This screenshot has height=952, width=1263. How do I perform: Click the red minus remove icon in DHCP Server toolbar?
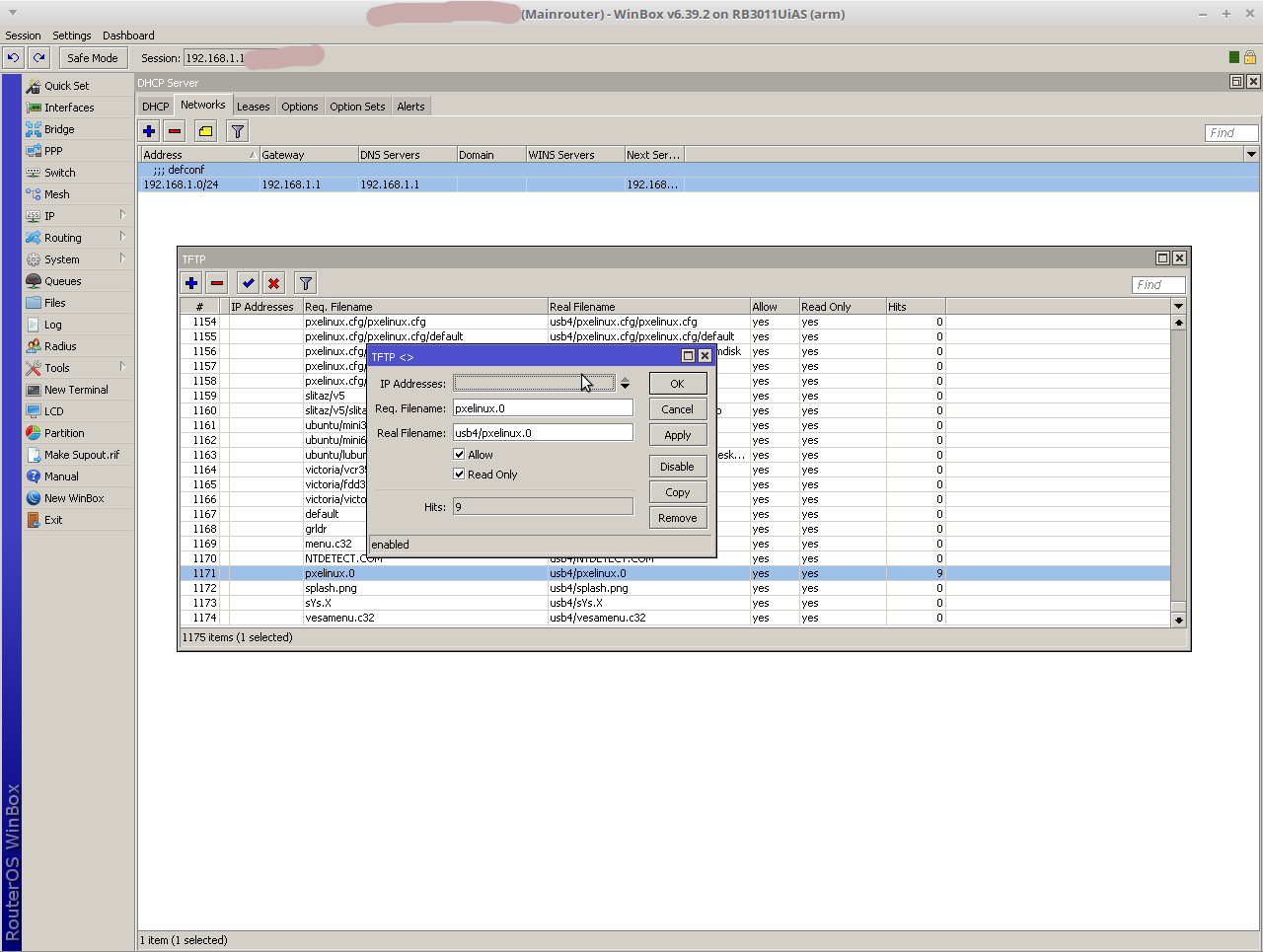coord(175,131)
